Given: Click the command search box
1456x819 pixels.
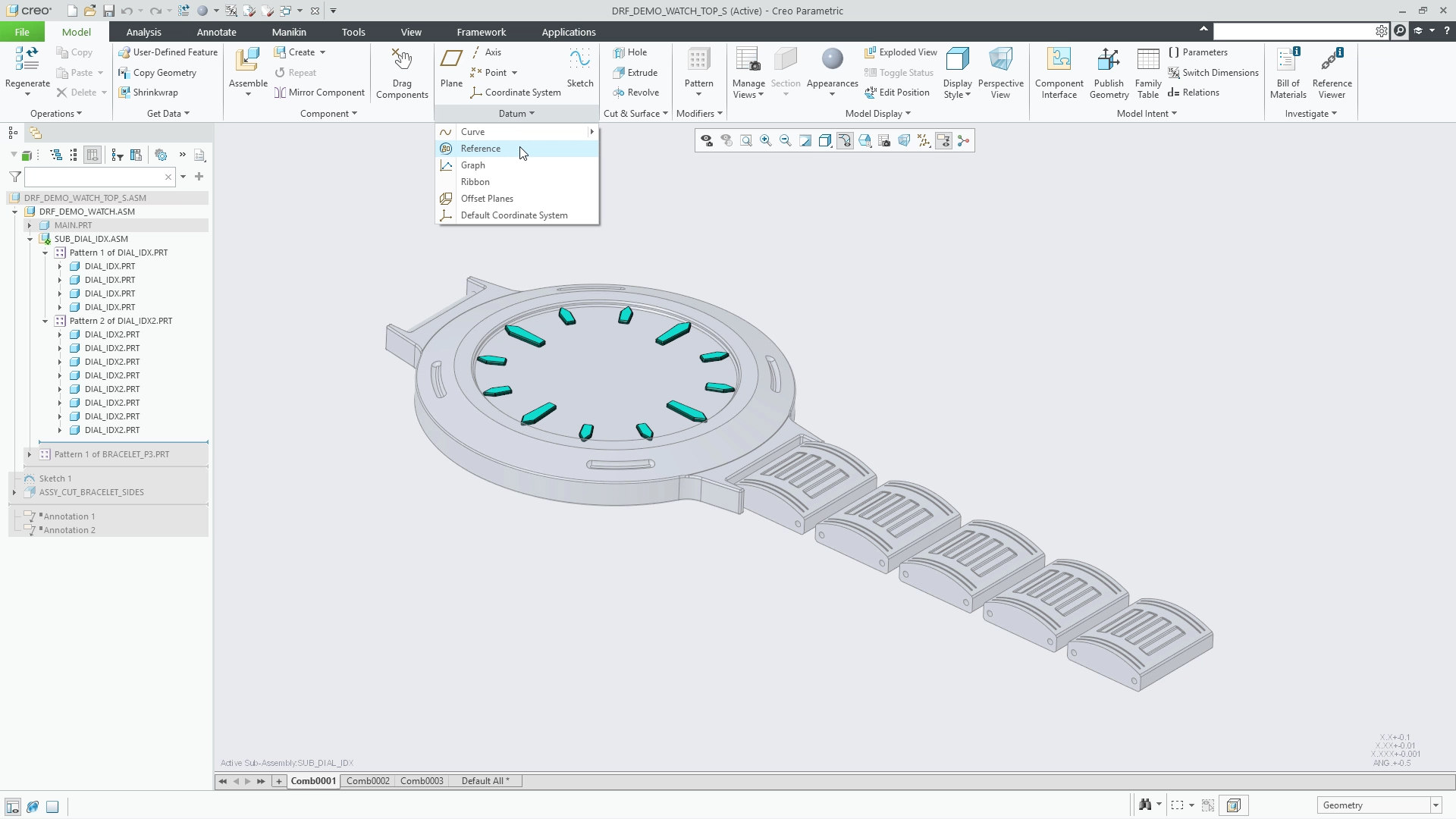Looking at the screenshot, I should coord(1294,31).
